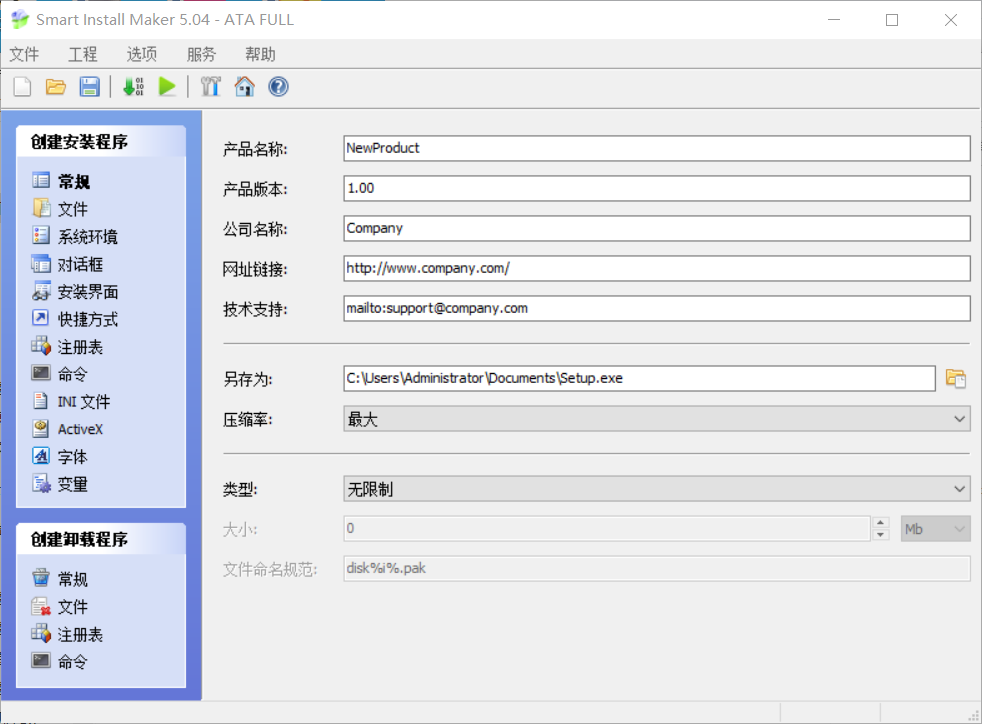The image size is (982, 724).
Task: Open 注册表 under 创建卸载程序
Action: [x=67, y=634]
